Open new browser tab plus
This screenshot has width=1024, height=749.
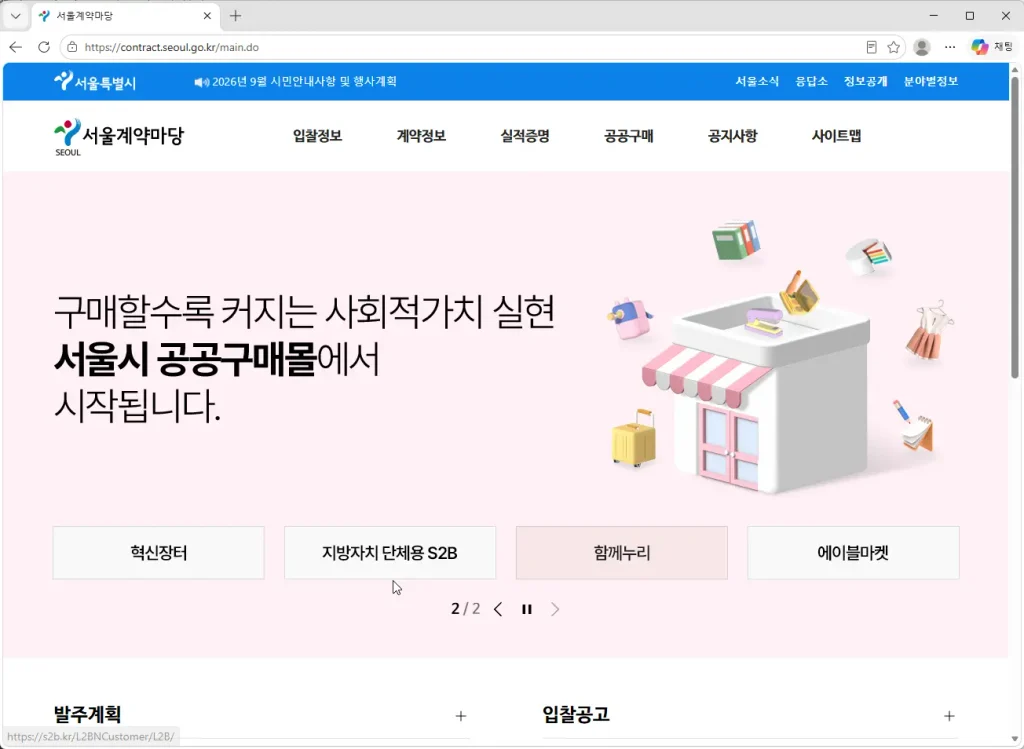[x=236, y=16]
